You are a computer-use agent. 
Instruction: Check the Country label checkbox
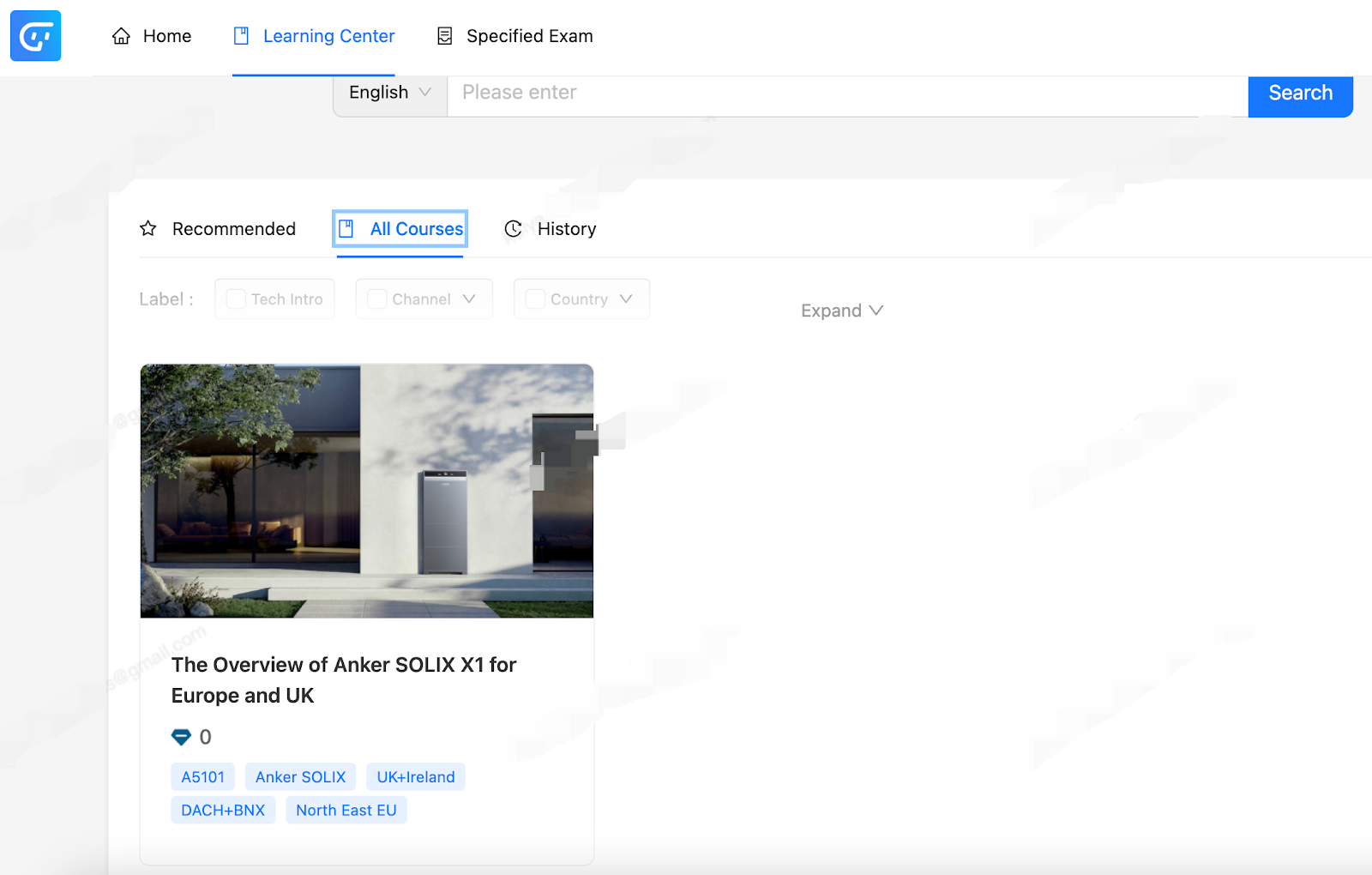pos(535,299)
